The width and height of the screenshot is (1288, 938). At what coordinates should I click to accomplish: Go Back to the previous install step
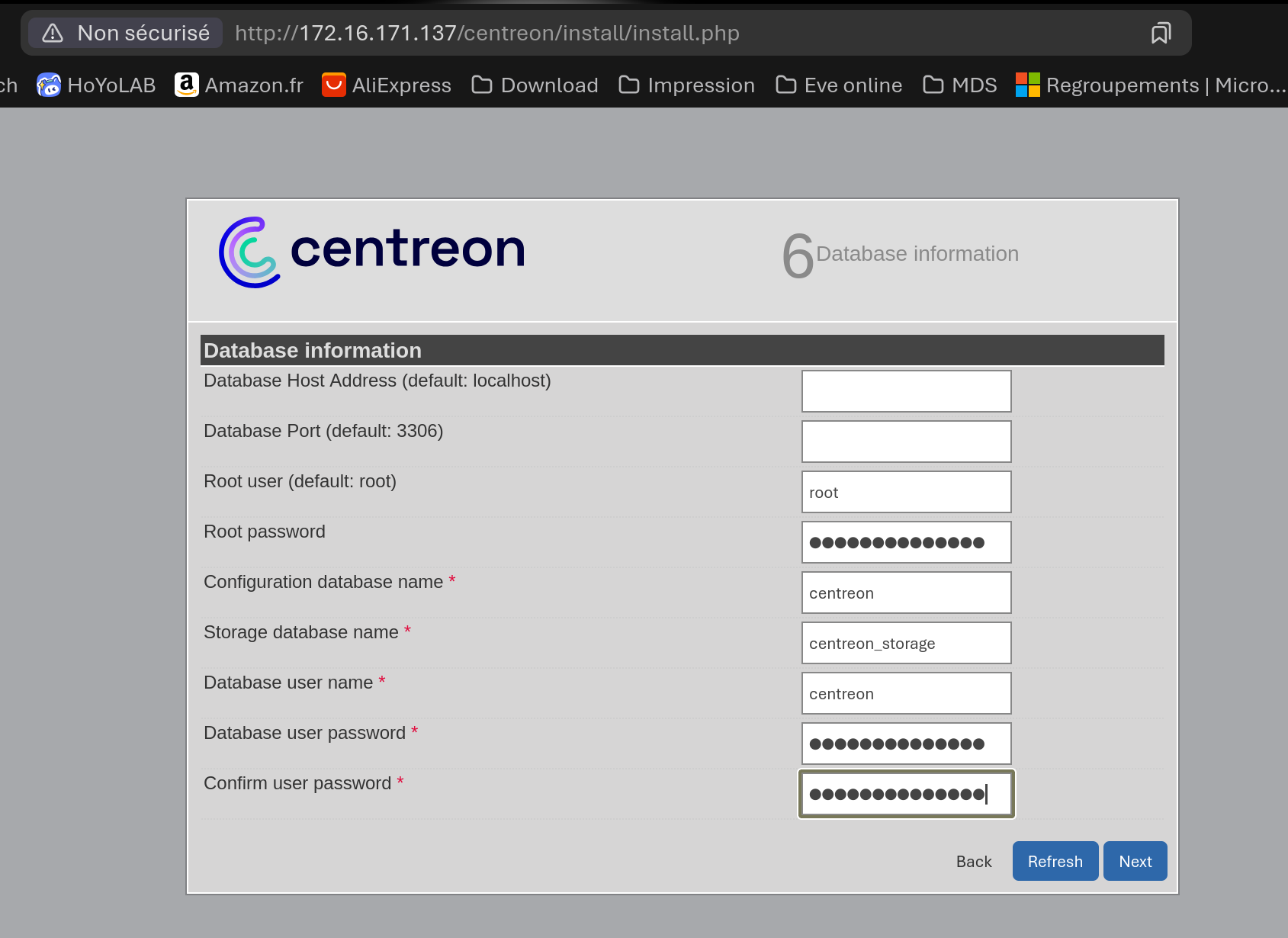click(x=974, y=861)
